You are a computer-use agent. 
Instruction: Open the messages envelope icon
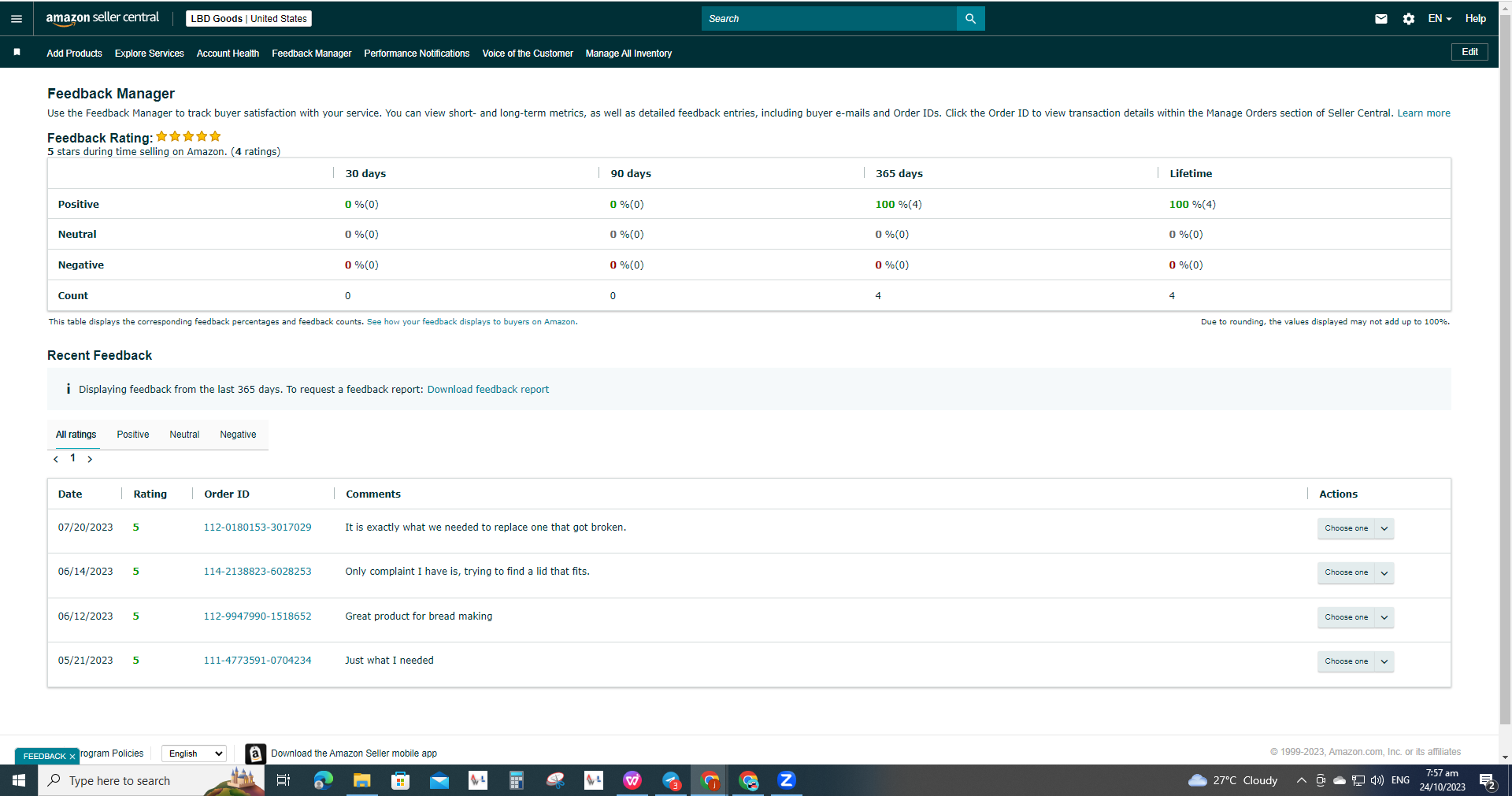pyautogui.click(x=1381, y=19)
